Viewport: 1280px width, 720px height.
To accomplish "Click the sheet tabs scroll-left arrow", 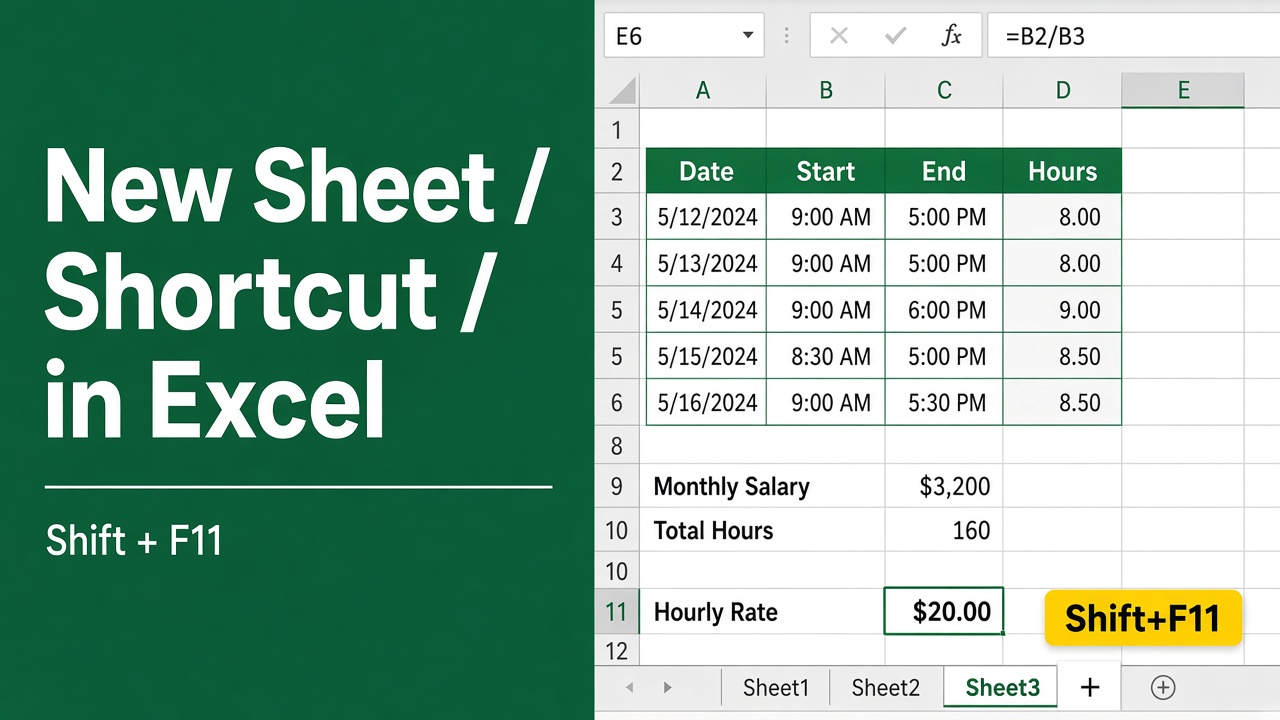I will [x=629, y=687].
